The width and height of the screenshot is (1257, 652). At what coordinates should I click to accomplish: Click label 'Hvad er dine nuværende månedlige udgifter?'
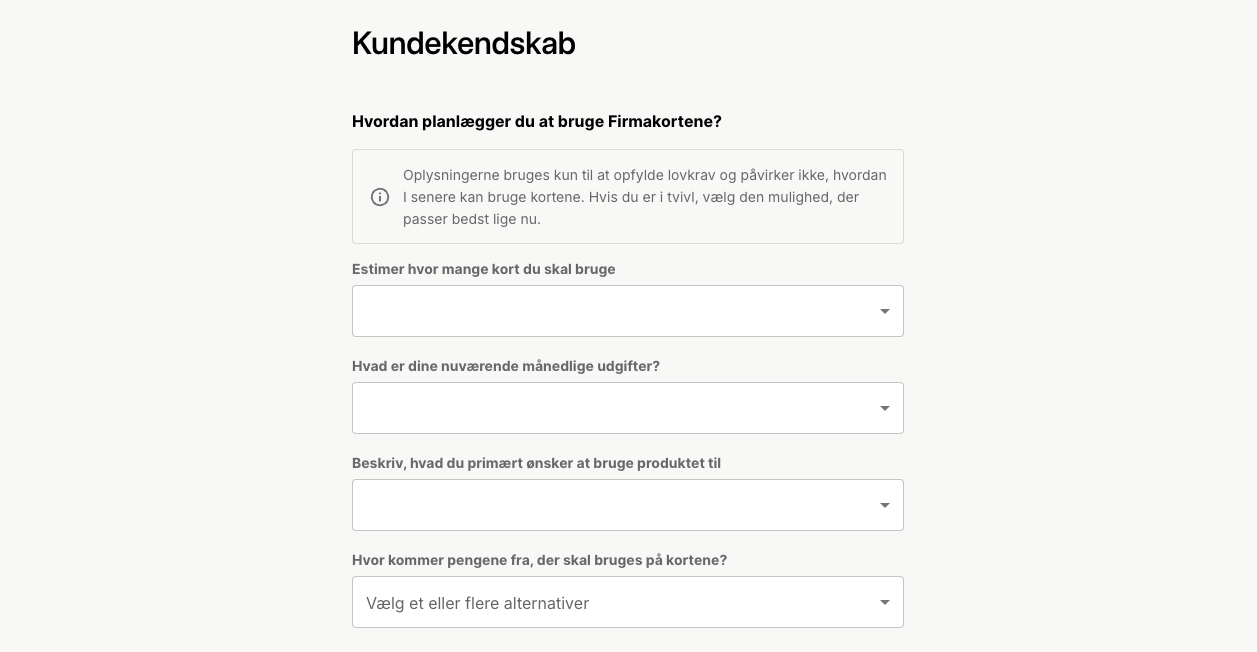coord(505,366)
